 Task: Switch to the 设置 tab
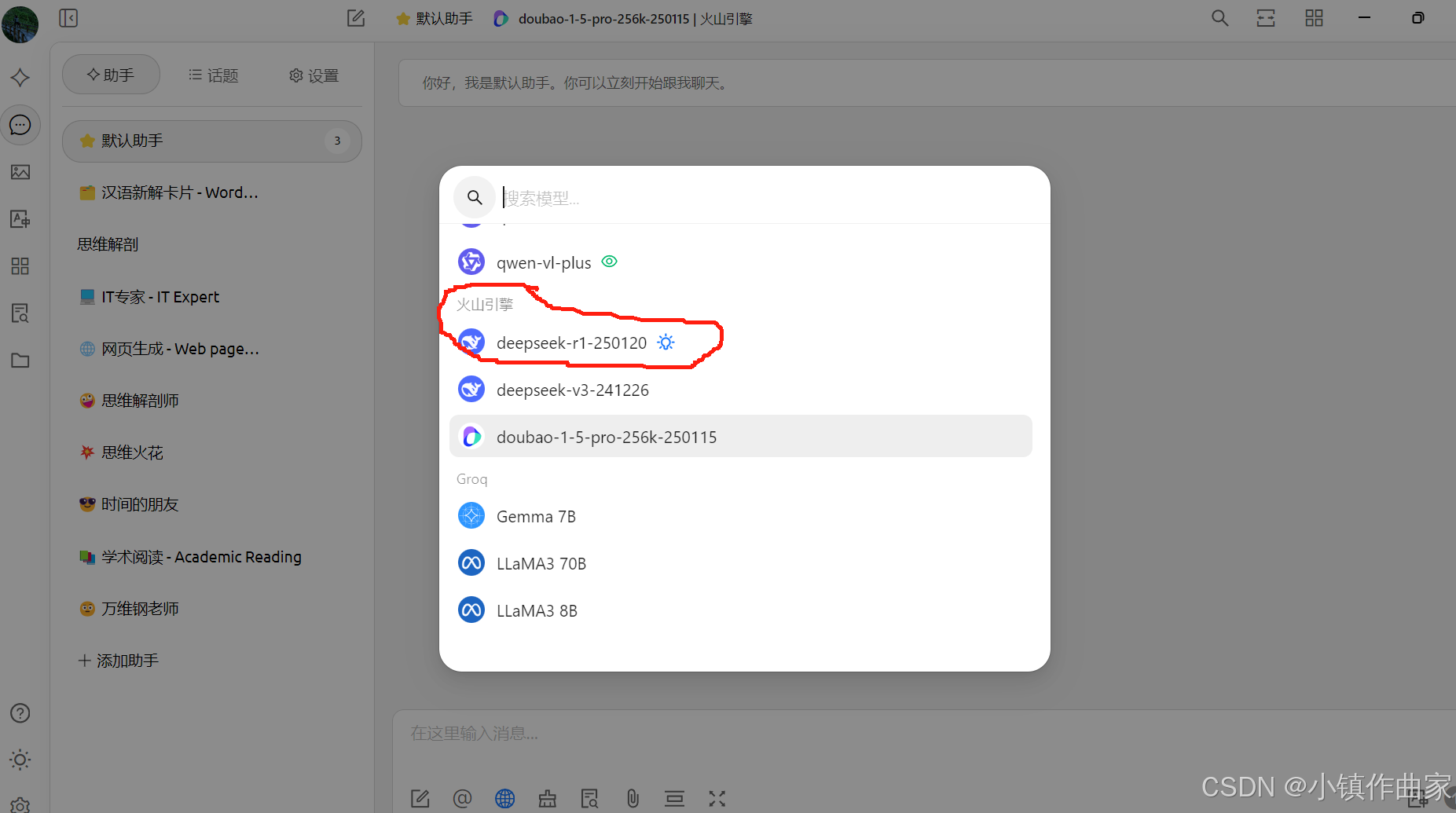pos(314,75)
